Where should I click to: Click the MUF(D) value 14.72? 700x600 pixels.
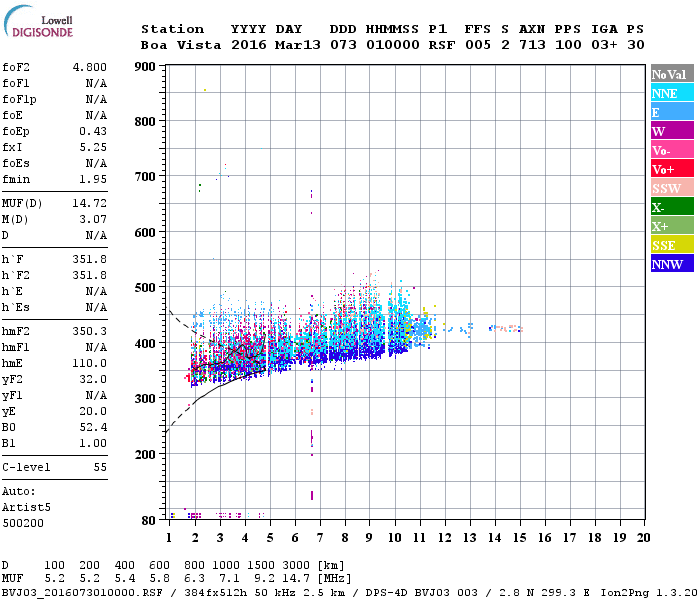[x=90, y=203]
